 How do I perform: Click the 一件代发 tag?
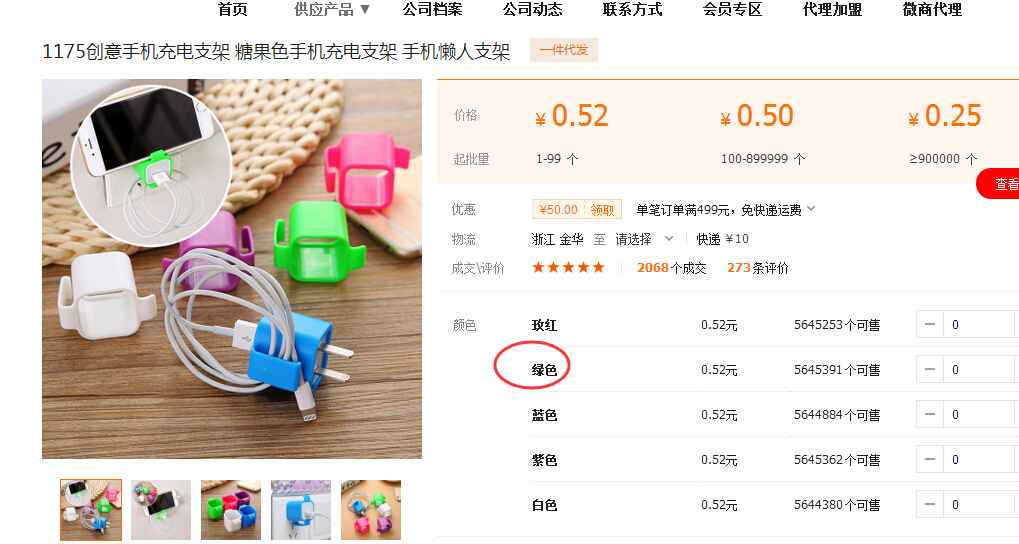(x=563, y=50)
